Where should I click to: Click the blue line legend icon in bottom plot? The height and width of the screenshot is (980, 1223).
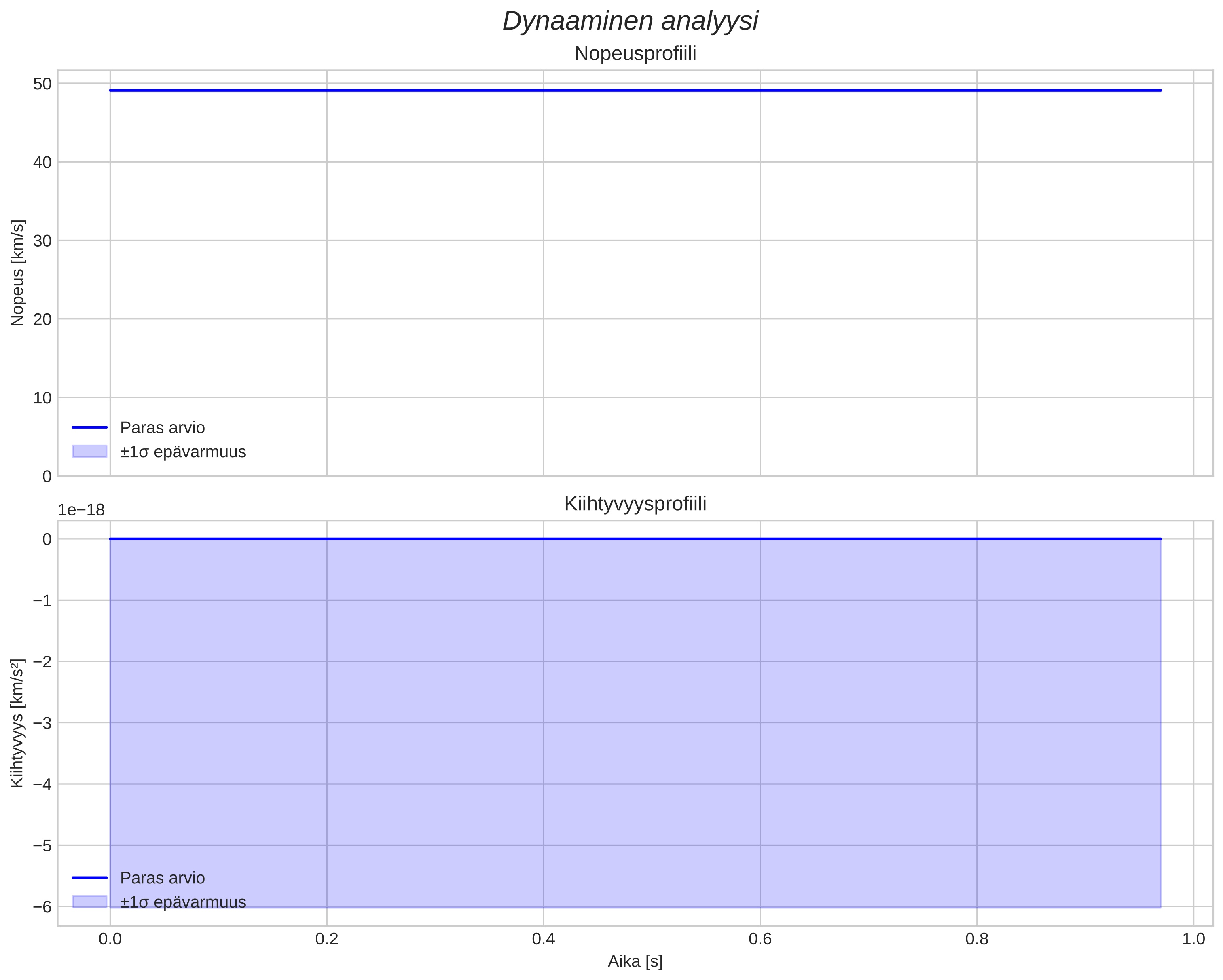pos(90,877)
